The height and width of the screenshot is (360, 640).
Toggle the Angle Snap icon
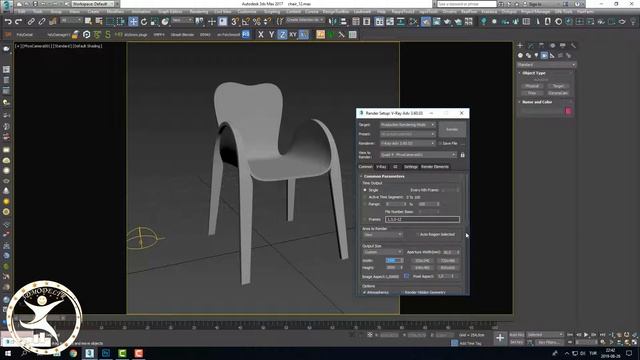coord(246,22)
